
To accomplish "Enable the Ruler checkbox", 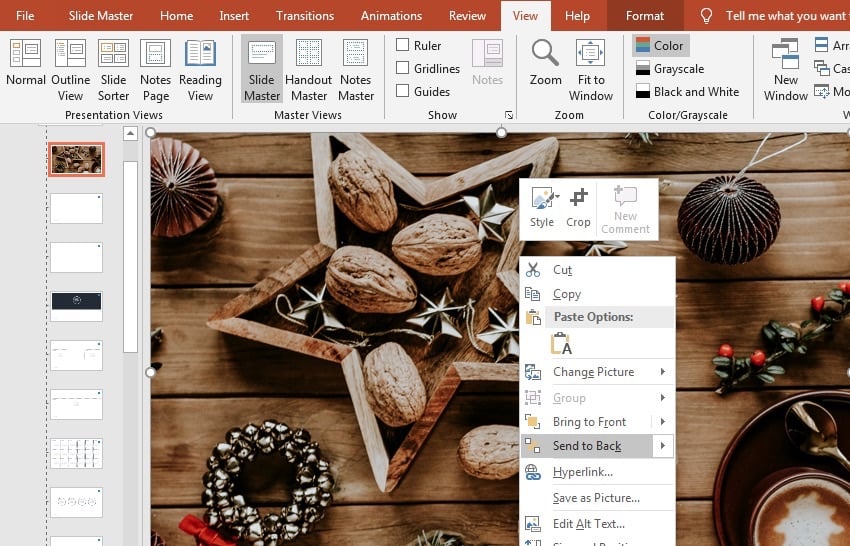I will (402, 45).
